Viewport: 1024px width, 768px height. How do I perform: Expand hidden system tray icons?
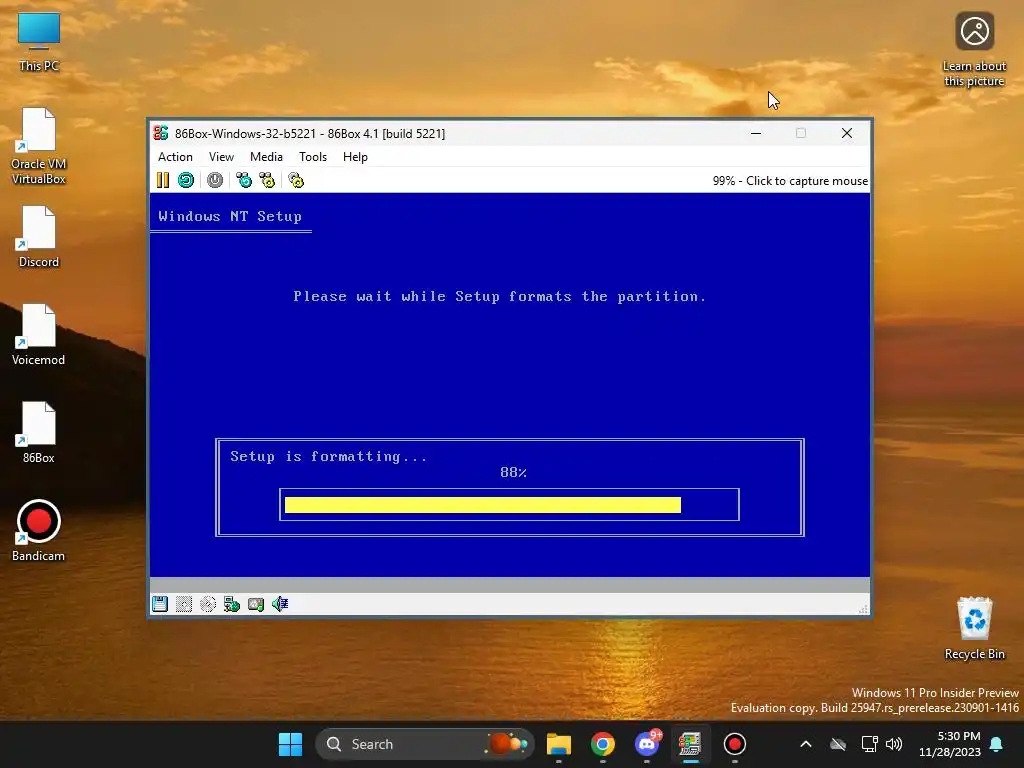806,744
